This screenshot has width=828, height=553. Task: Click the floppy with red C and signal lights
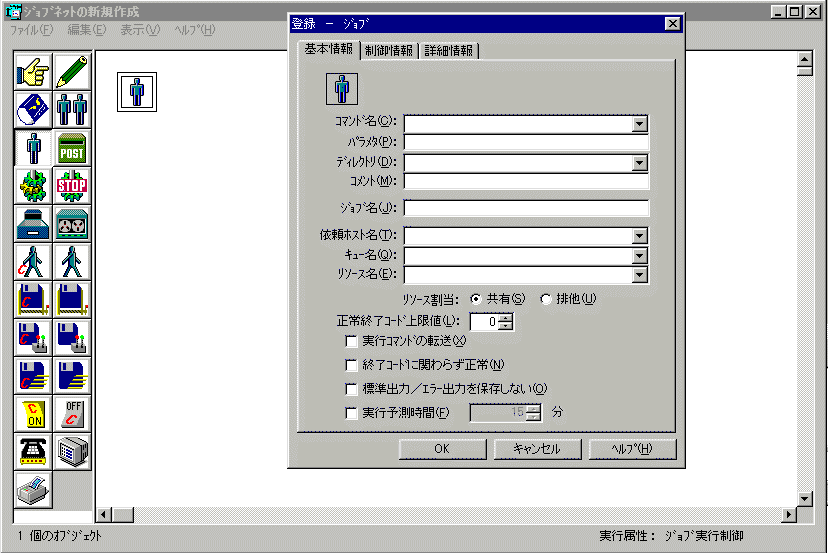(x=33, y=338)
